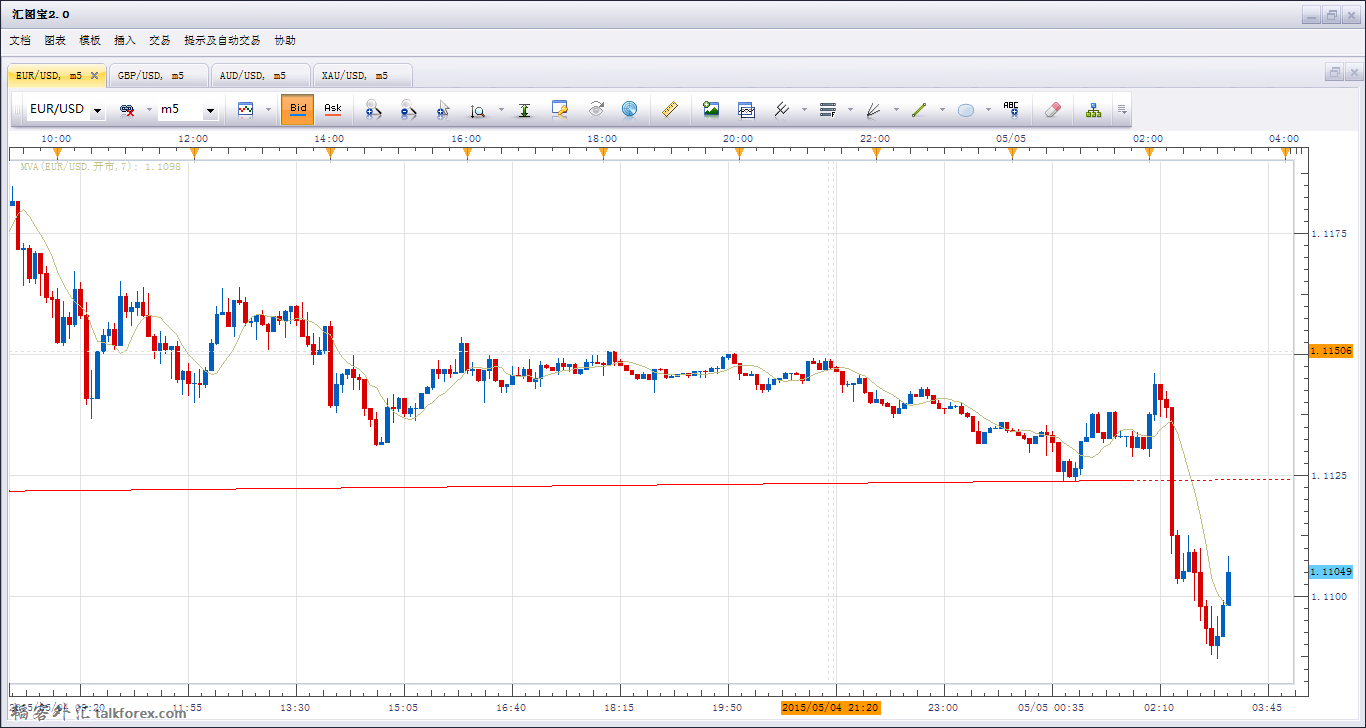Screen dimensions: 1366x728
Task: Select the green trend line tool
Action: (x=919, y=110)
